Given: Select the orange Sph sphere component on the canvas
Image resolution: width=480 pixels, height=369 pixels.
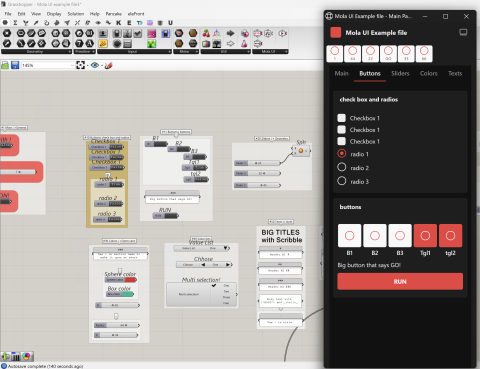Looking at the screenshot, I should (x=301, y=151).
